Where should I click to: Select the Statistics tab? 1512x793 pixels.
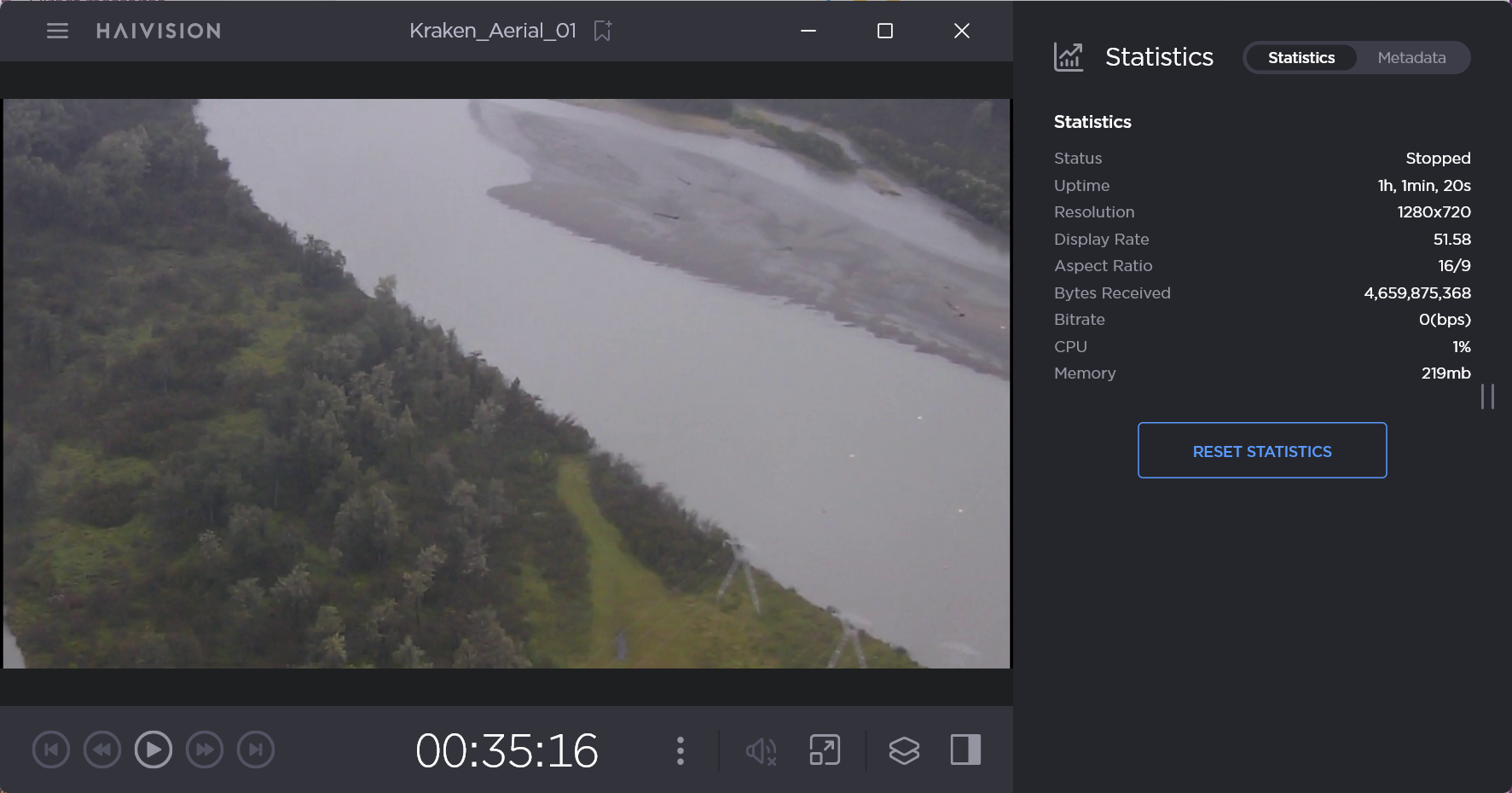(x=1301, y=58)
